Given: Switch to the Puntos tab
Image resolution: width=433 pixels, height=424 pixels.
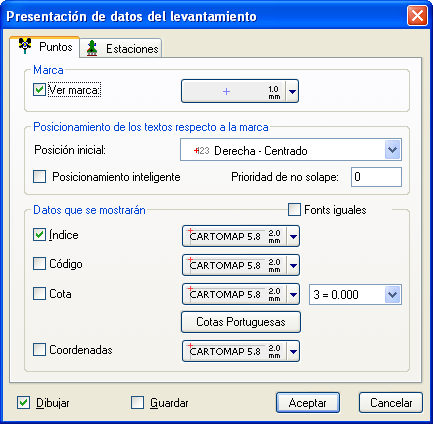Looking at the screenshot, I should coord(45,47).
